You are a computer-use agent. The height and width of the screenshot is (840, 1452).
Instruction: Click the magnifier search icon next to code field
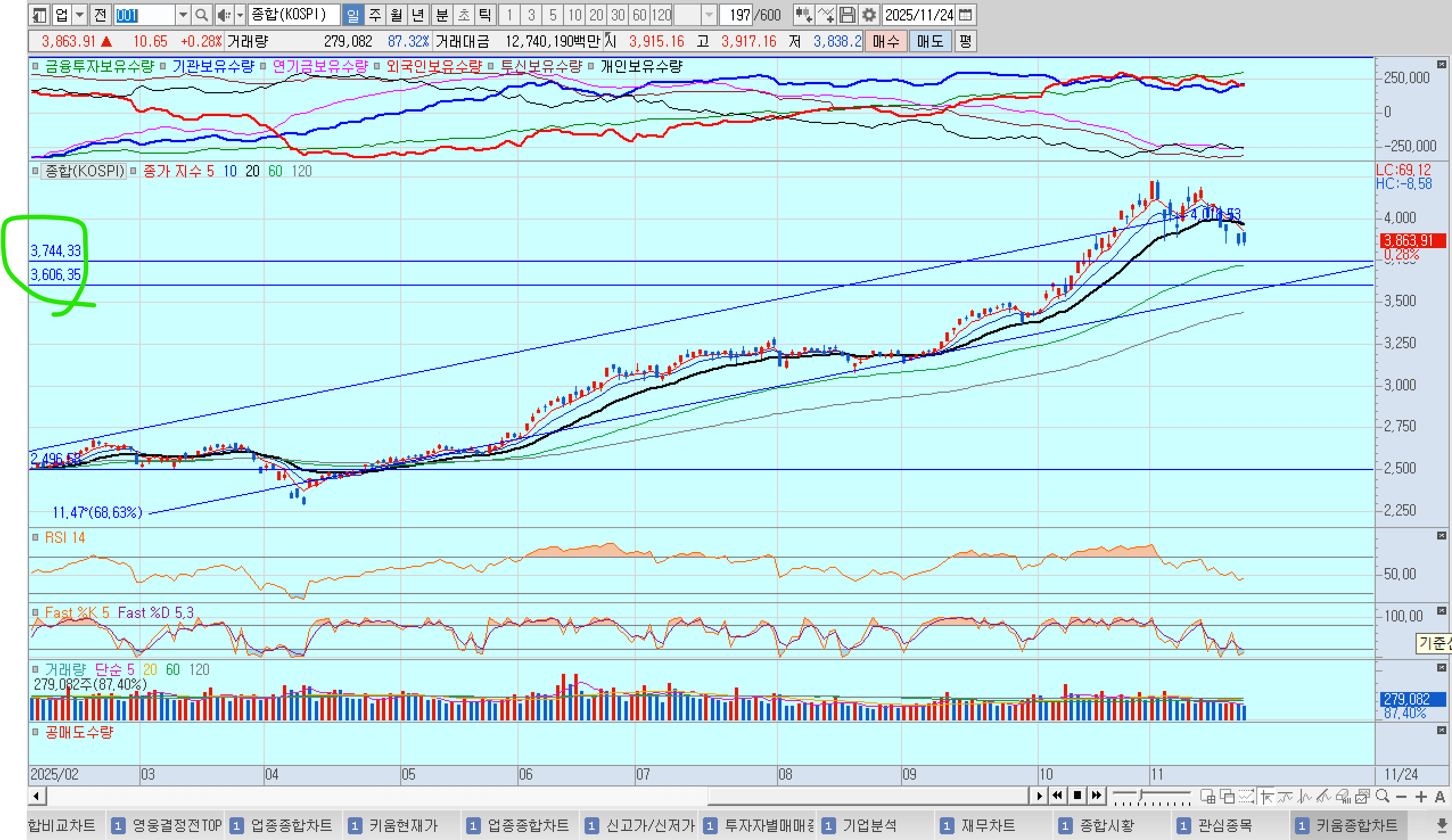(x=201, y=15)
